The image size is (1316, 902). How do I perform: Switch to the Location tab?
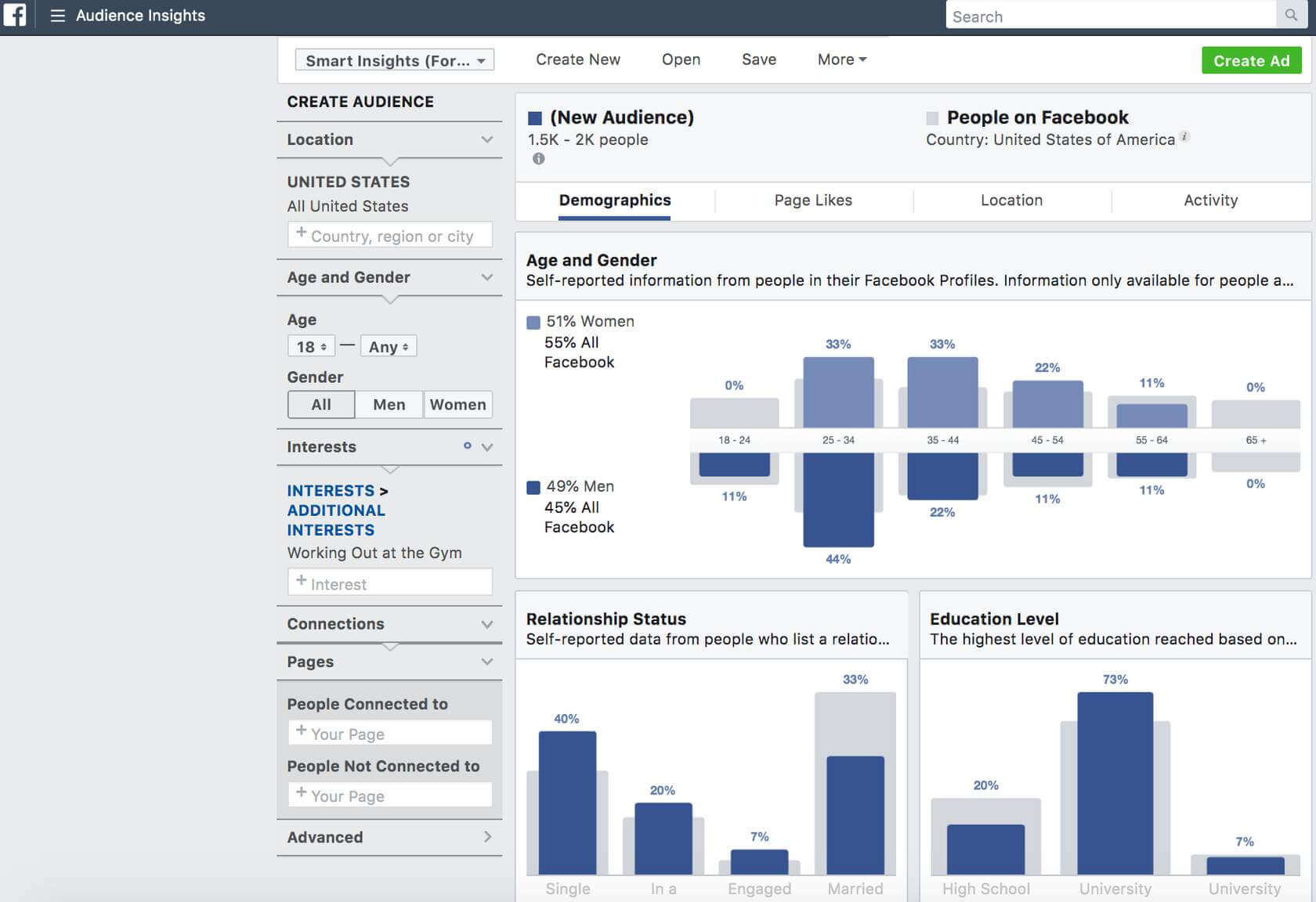point(1012,200)
